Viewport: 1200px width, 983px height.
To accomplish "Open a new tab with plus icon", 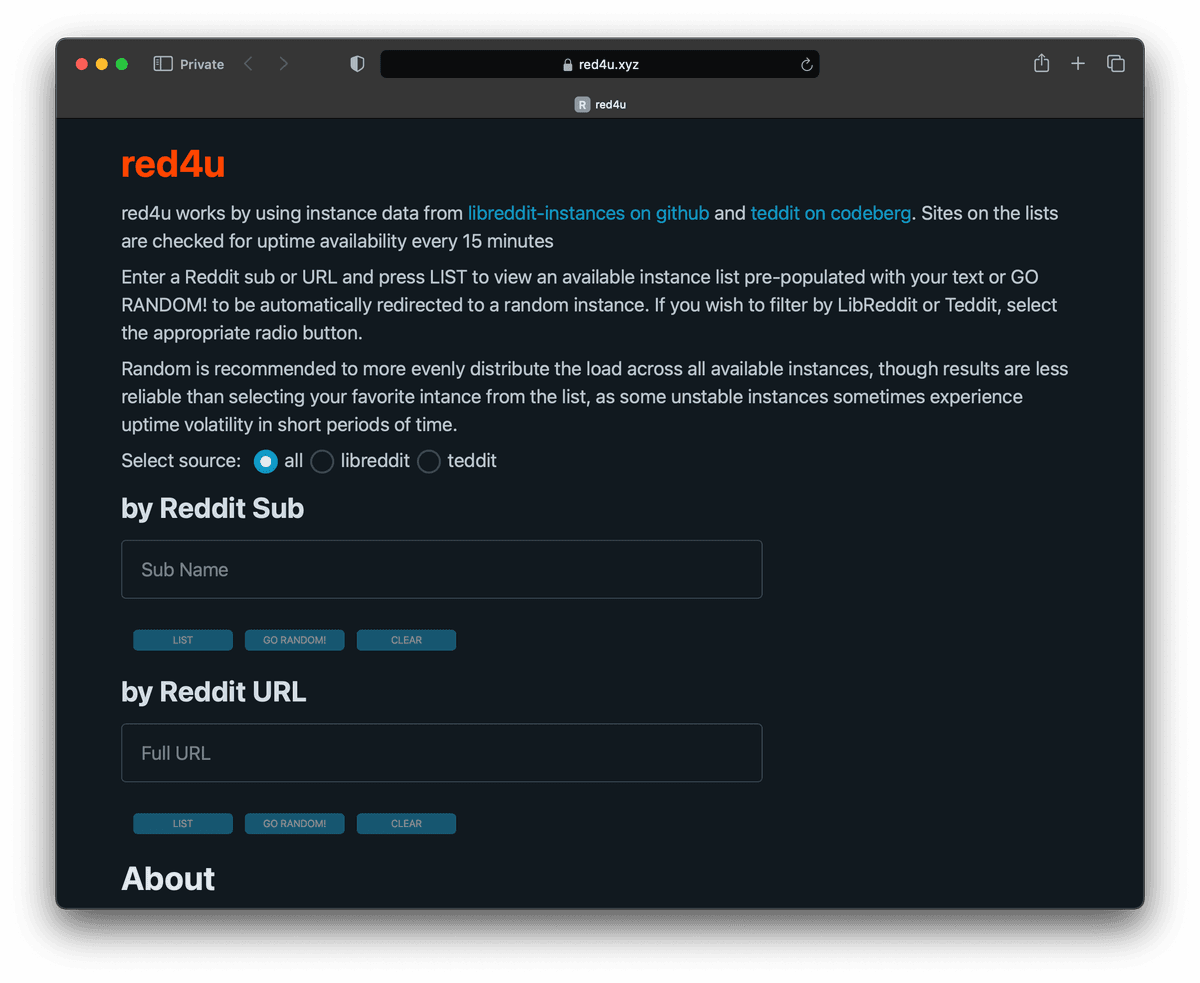I will pyautogui.click(x=1078, y=64).
